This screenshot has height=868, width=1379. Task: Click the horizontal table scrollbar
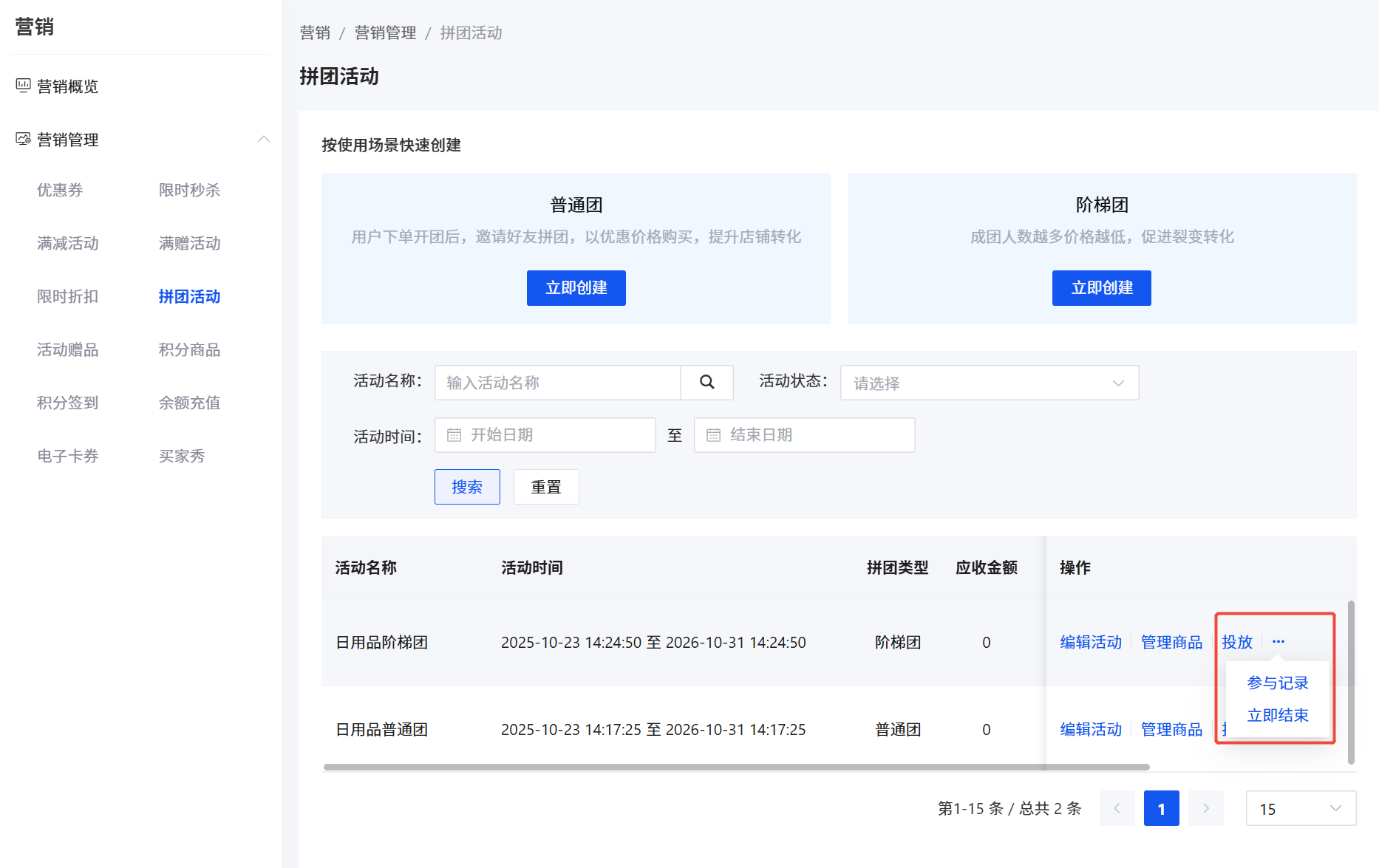[736, 767]
